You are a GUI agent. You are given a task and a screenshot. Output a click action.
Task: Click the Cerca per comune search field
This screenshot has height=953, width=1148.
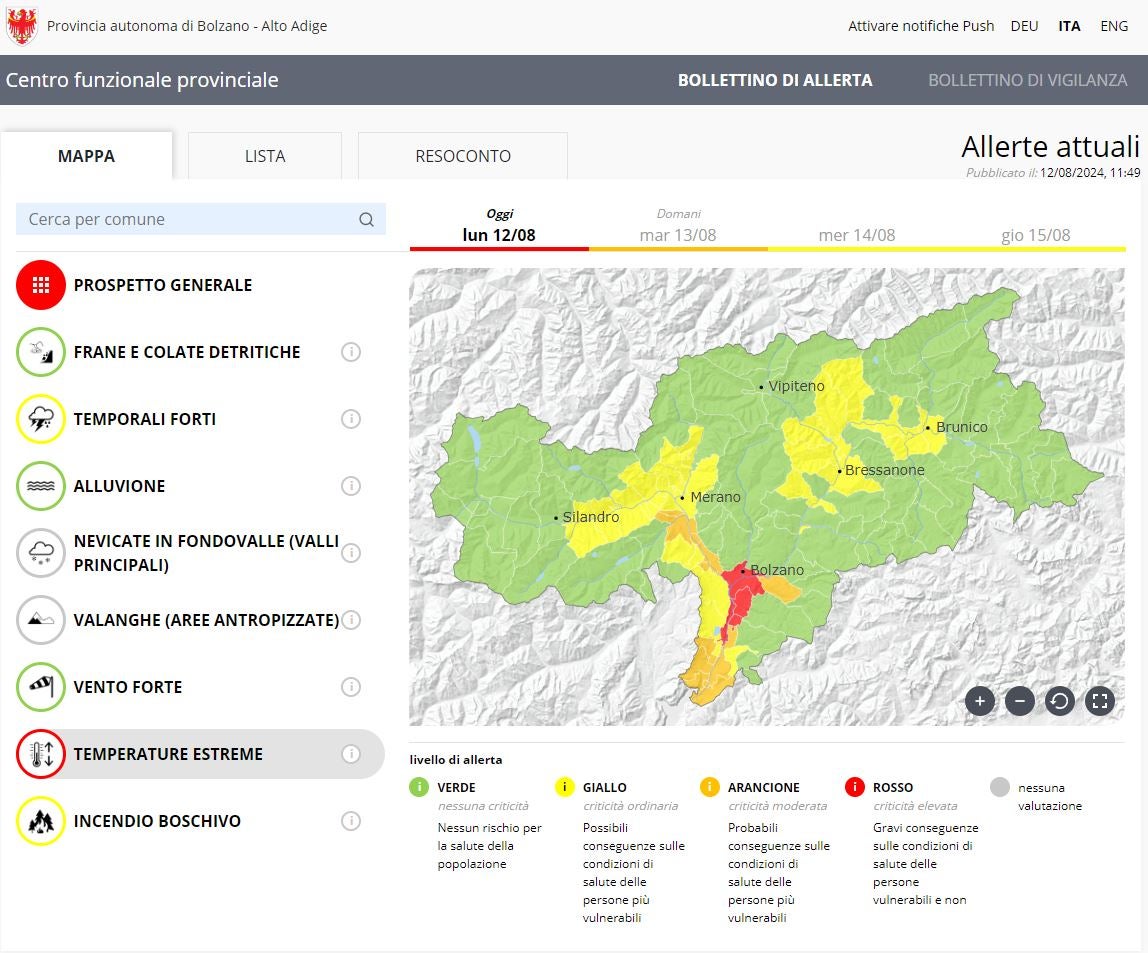pyautogui.click(x=190, y=219)
